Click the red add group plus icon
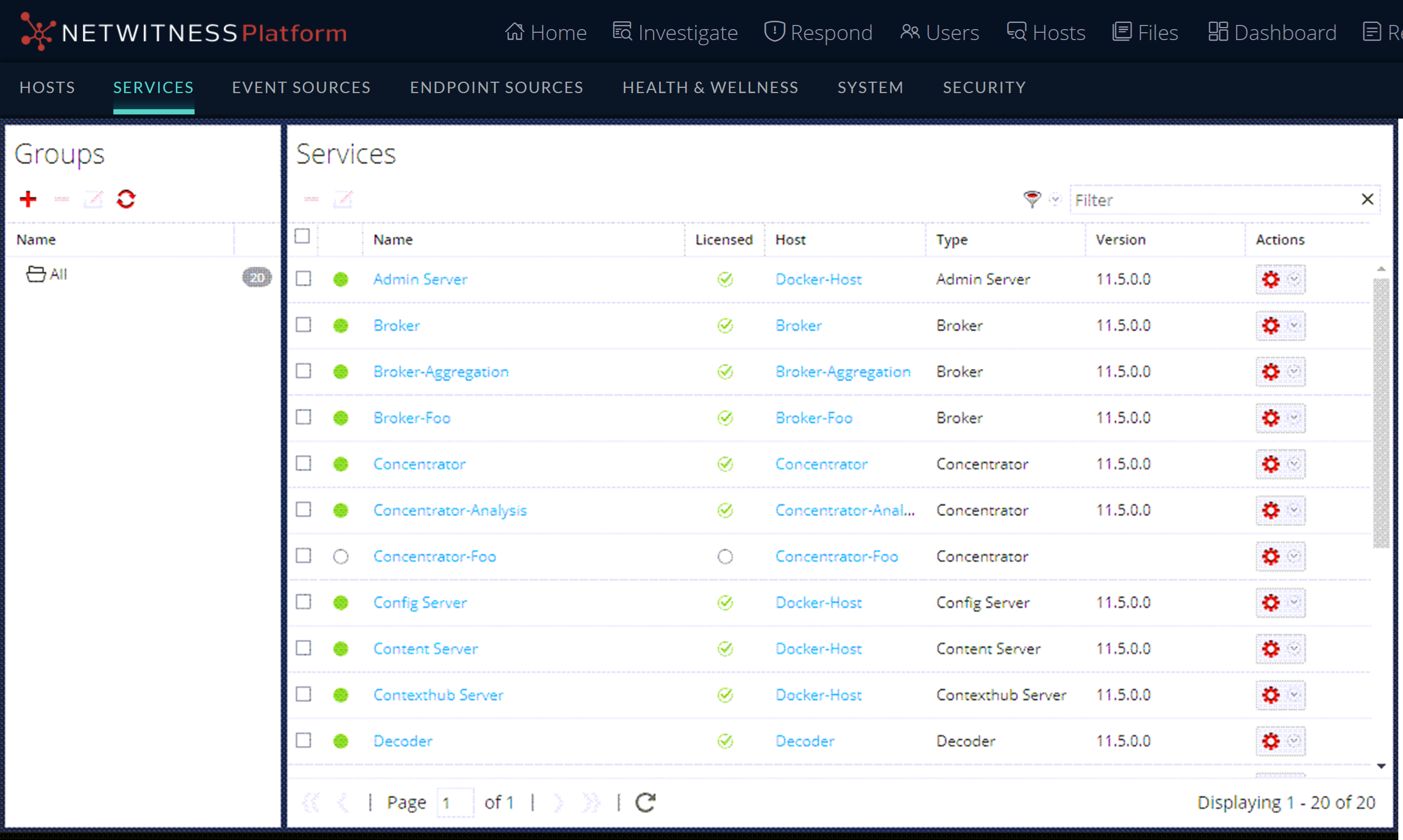1403x840 pixels. click(28, 199)
